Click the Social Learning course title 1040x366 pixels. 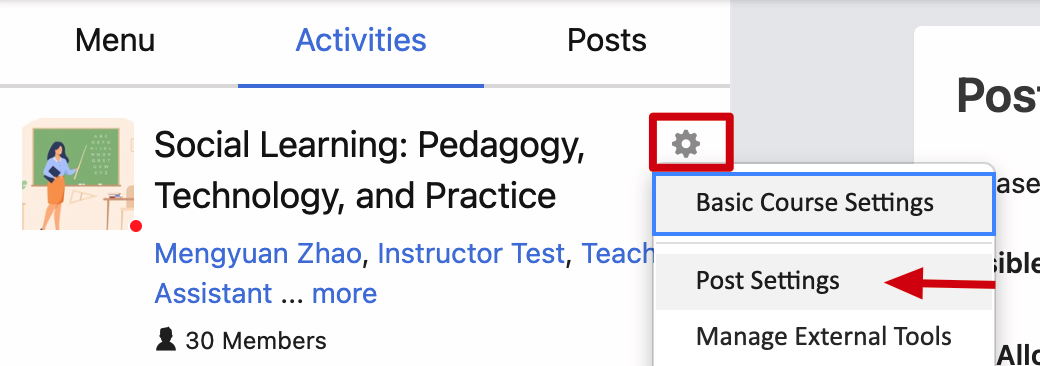(x=369, y=170)
